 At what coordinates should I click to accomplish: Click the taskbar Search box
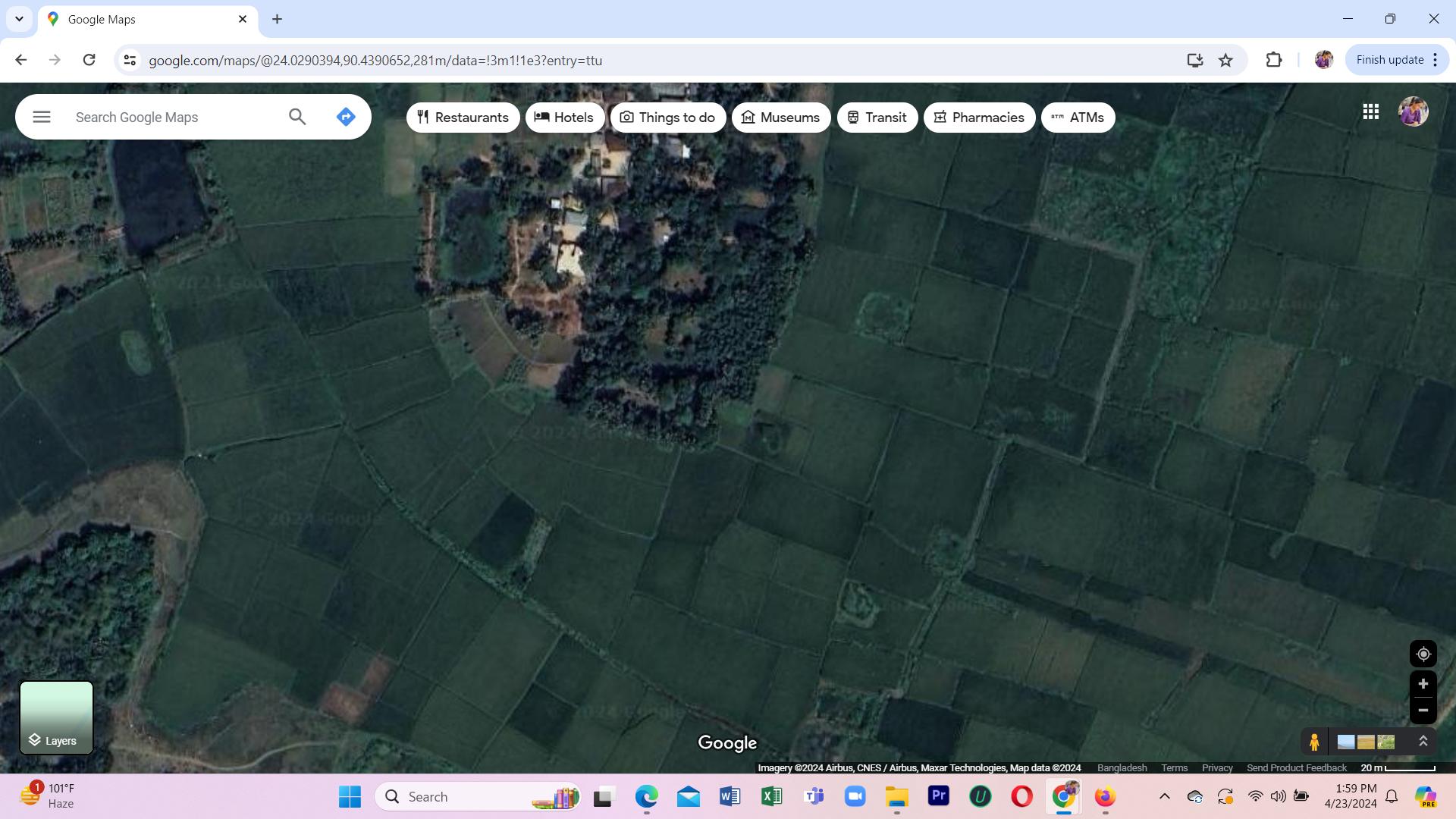[478, 796]
